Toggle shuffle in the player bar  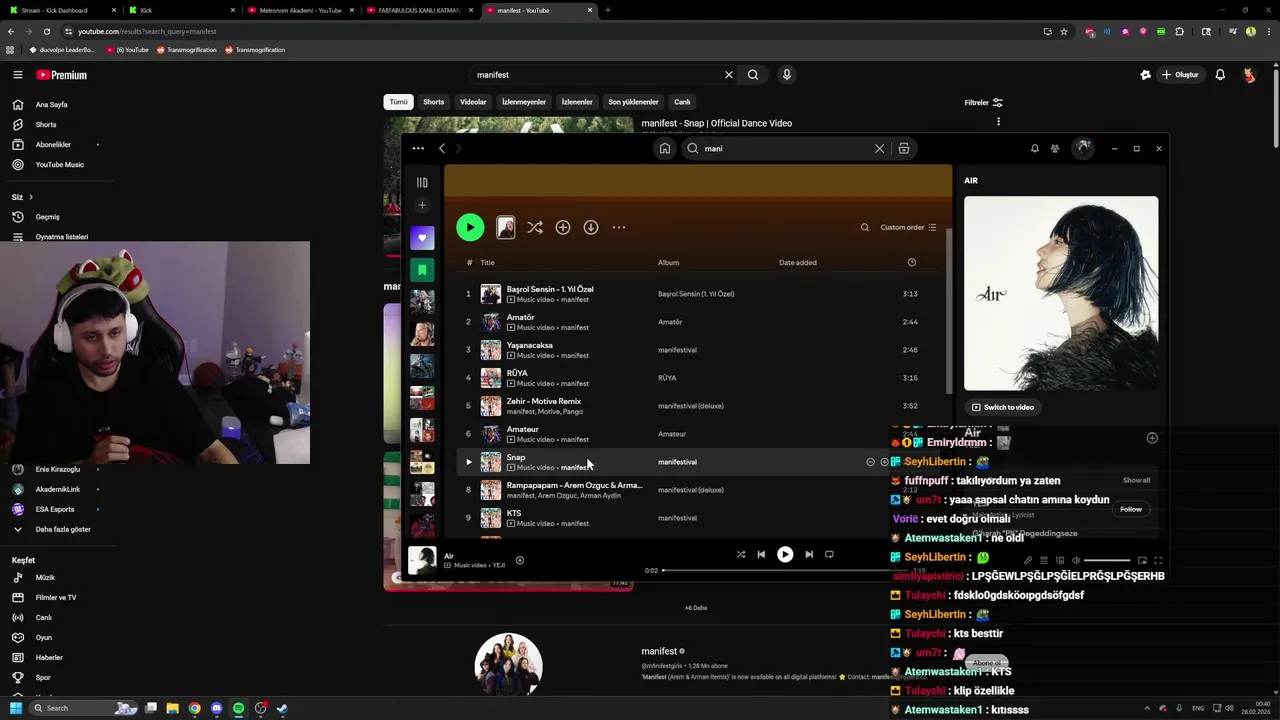tap(741, 554)
